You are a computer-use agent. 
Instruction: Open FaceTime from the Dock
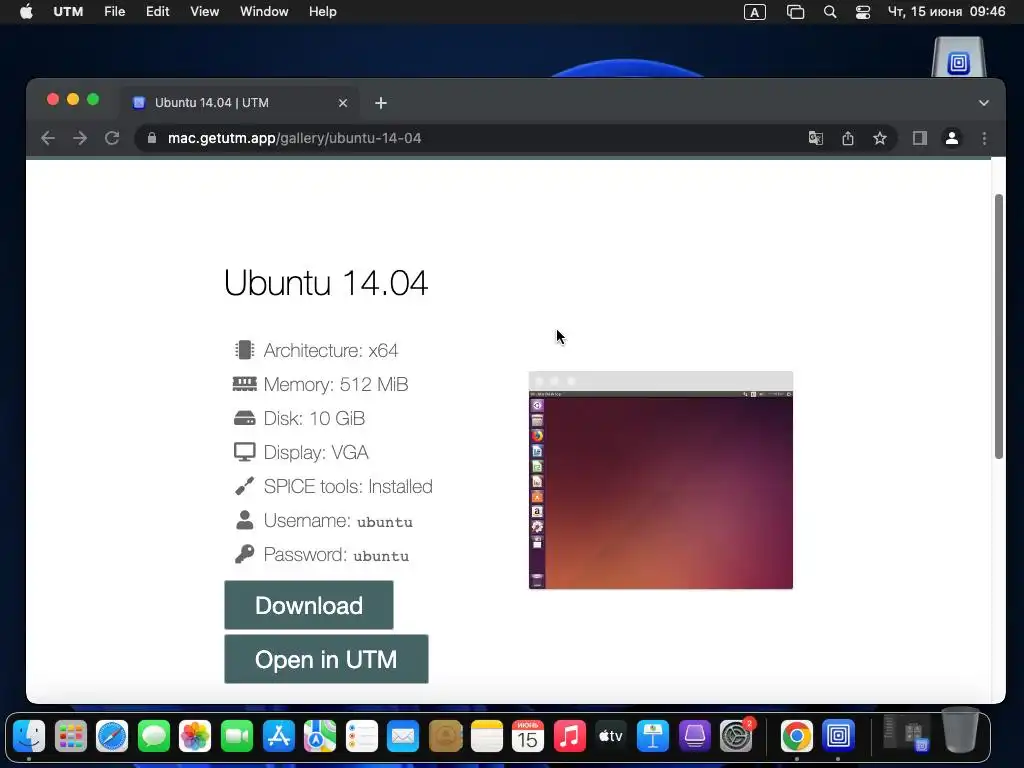tap(237, 737)
